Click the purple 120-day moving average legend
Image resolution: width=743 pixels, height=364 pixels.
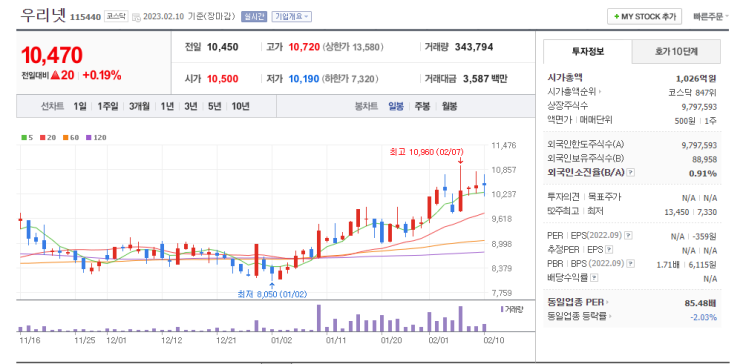[x=95, y=137]
